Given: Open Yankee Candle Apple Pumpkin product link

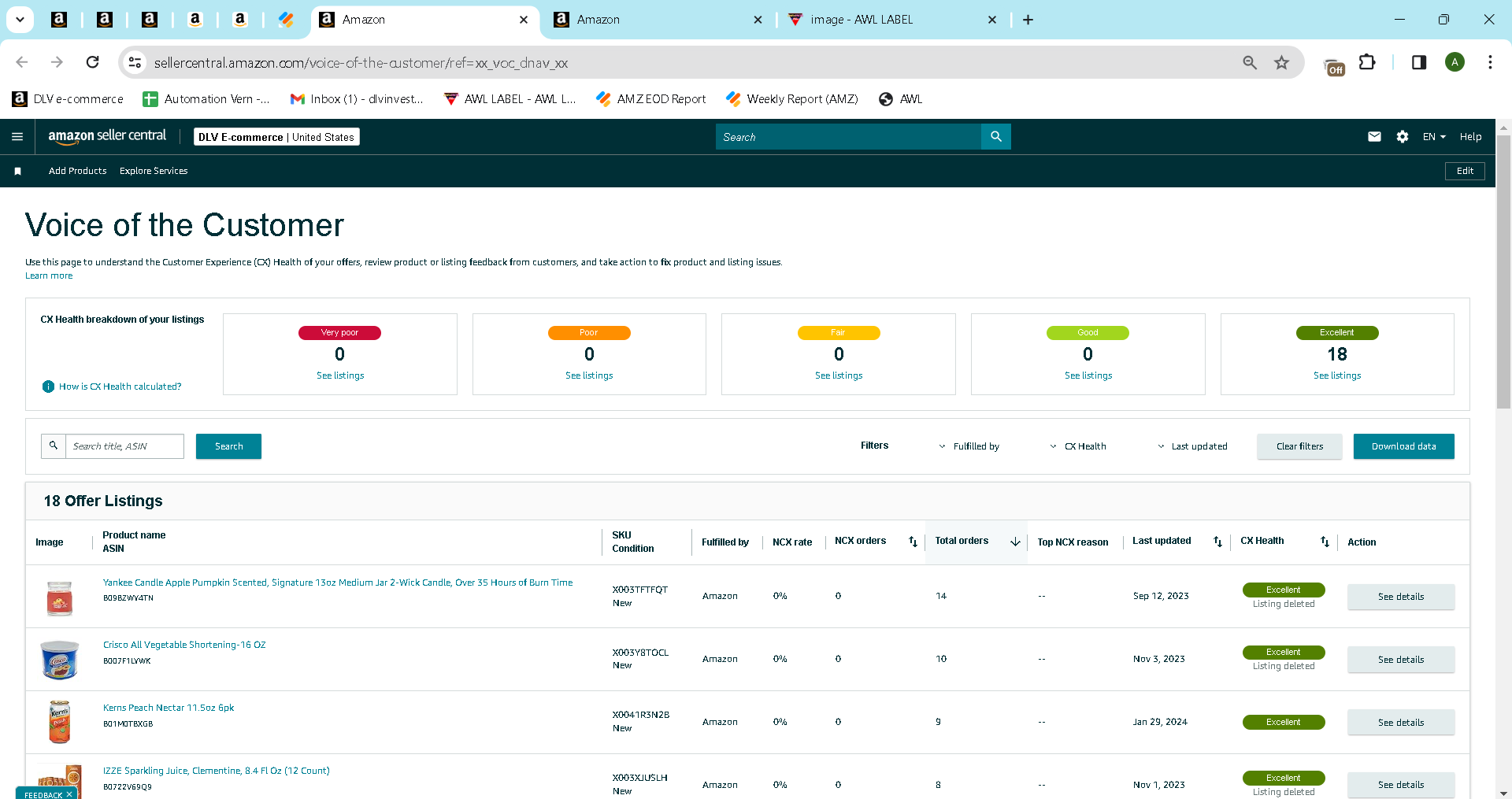Looking at the screenshot, I should click(x=338, y=583).
